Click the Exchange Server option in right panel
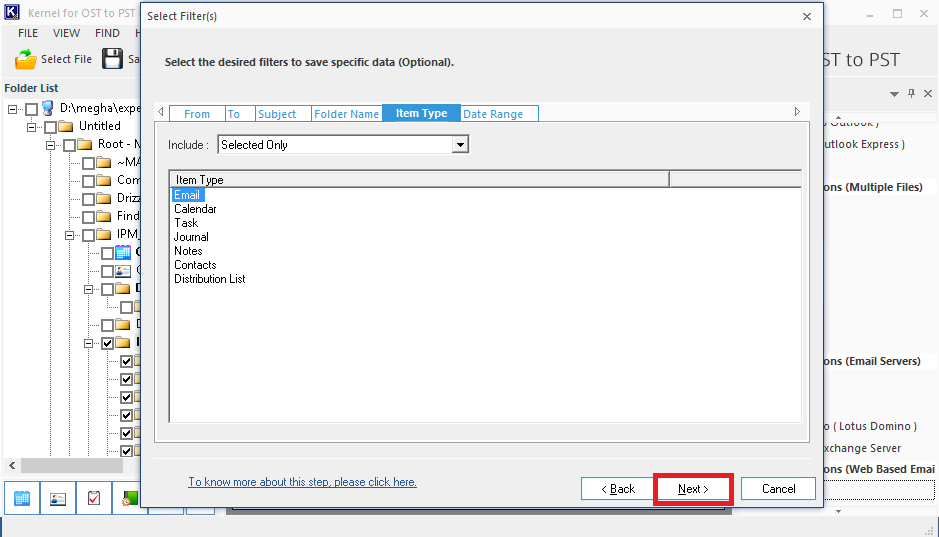939x537 pixels. [862, 448]
